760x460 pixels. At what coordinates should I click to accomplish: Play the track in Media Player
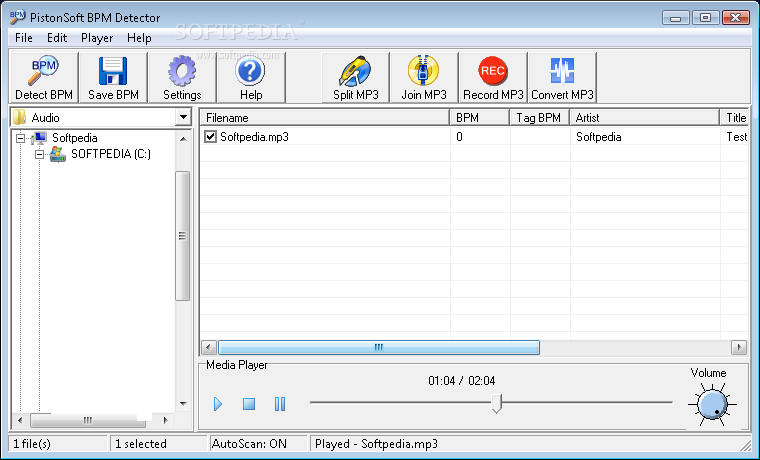coord(218,403)
